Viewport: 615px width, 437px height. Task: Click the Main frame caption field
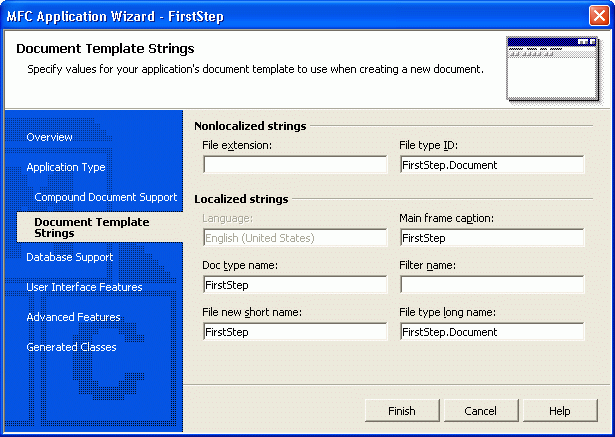coord(491,238)
